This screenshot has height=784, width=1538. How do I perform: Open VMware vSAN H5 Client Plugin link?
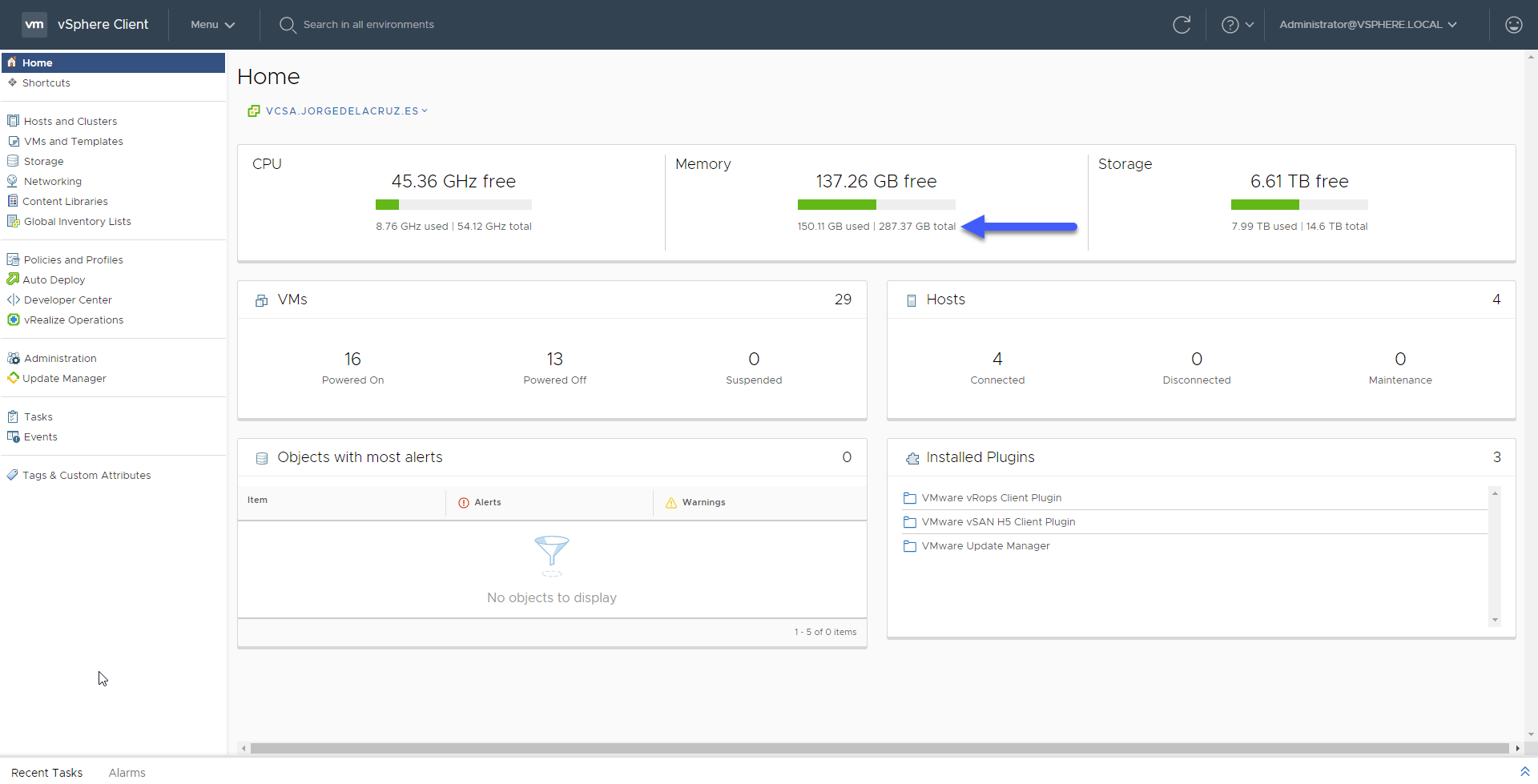click(x=998, y=521)
